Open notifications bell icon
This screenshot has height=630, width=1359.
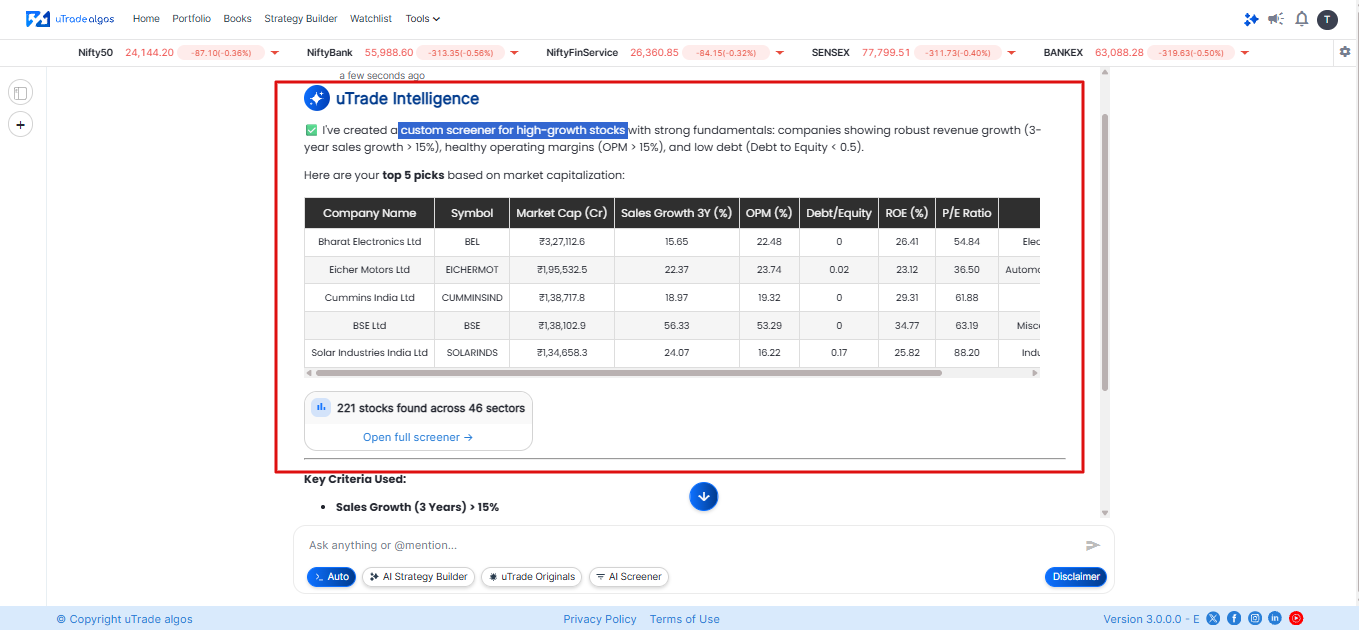click(x=1301, y=19)
